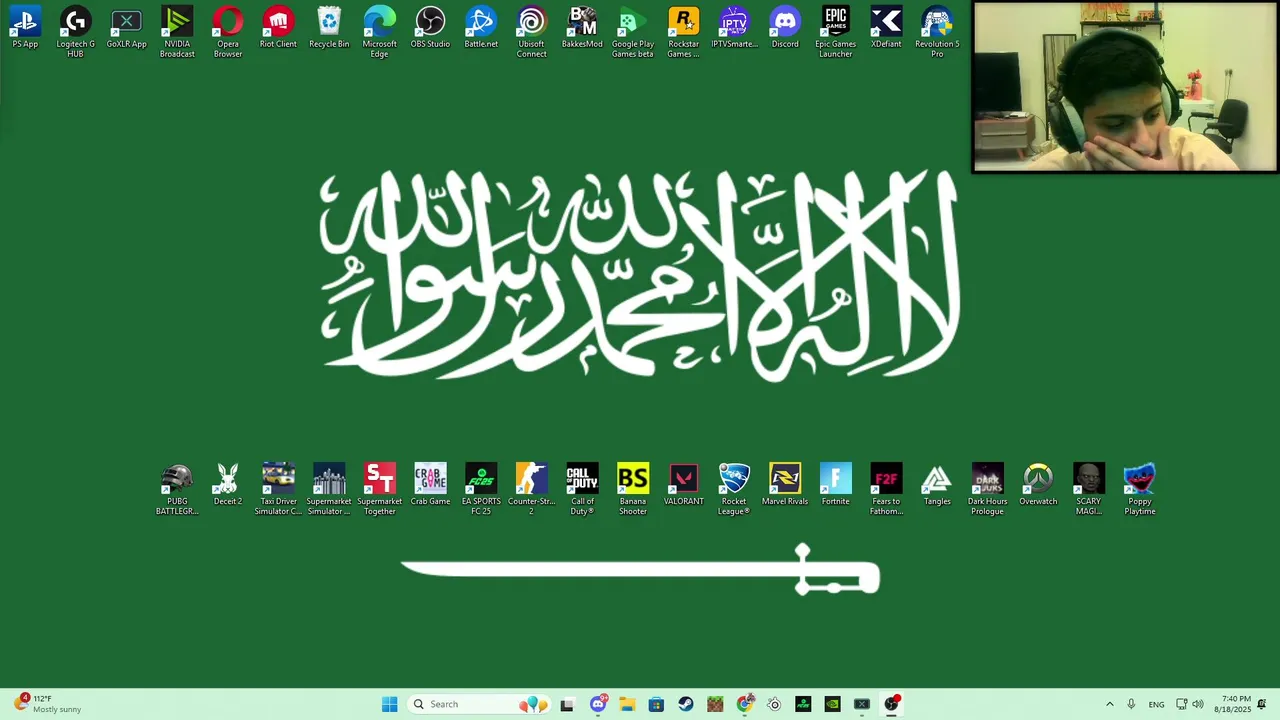The width and height of the screenshot is (1280, 720).
Task: Open the Discord desktop shortcut
Action: click(785, 28)
